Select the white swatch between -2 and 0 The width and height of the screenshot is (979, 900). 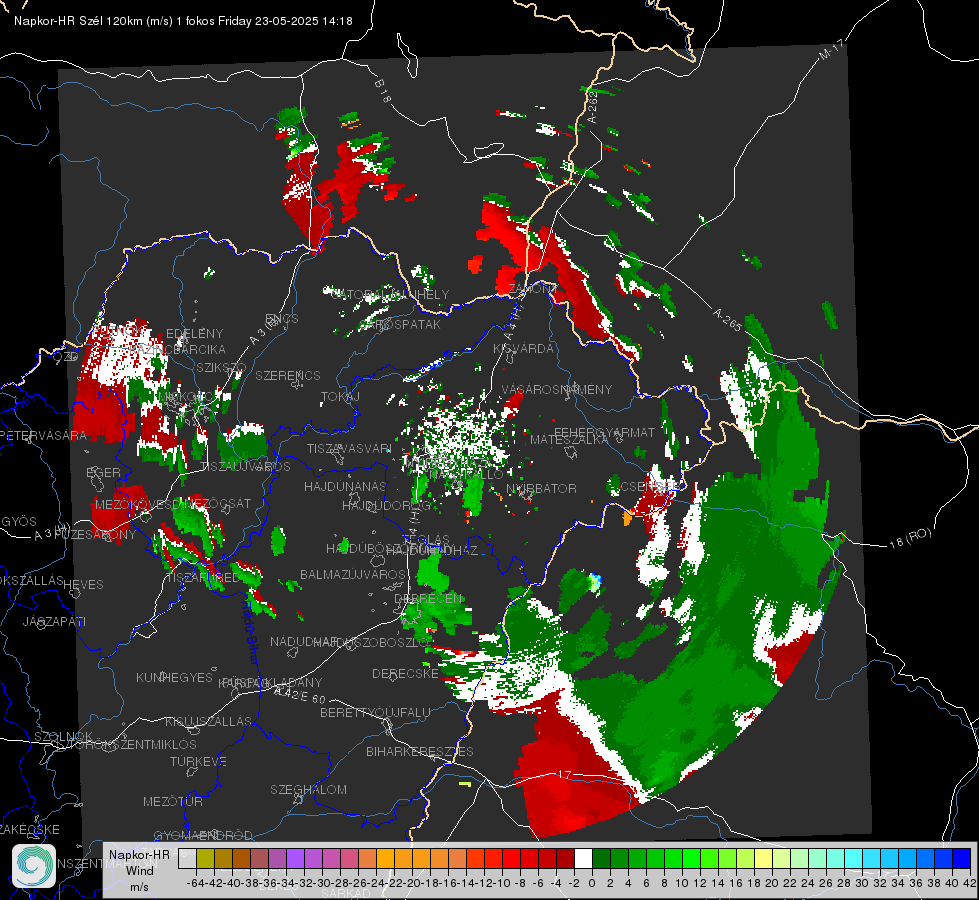(x=583, y=859)
